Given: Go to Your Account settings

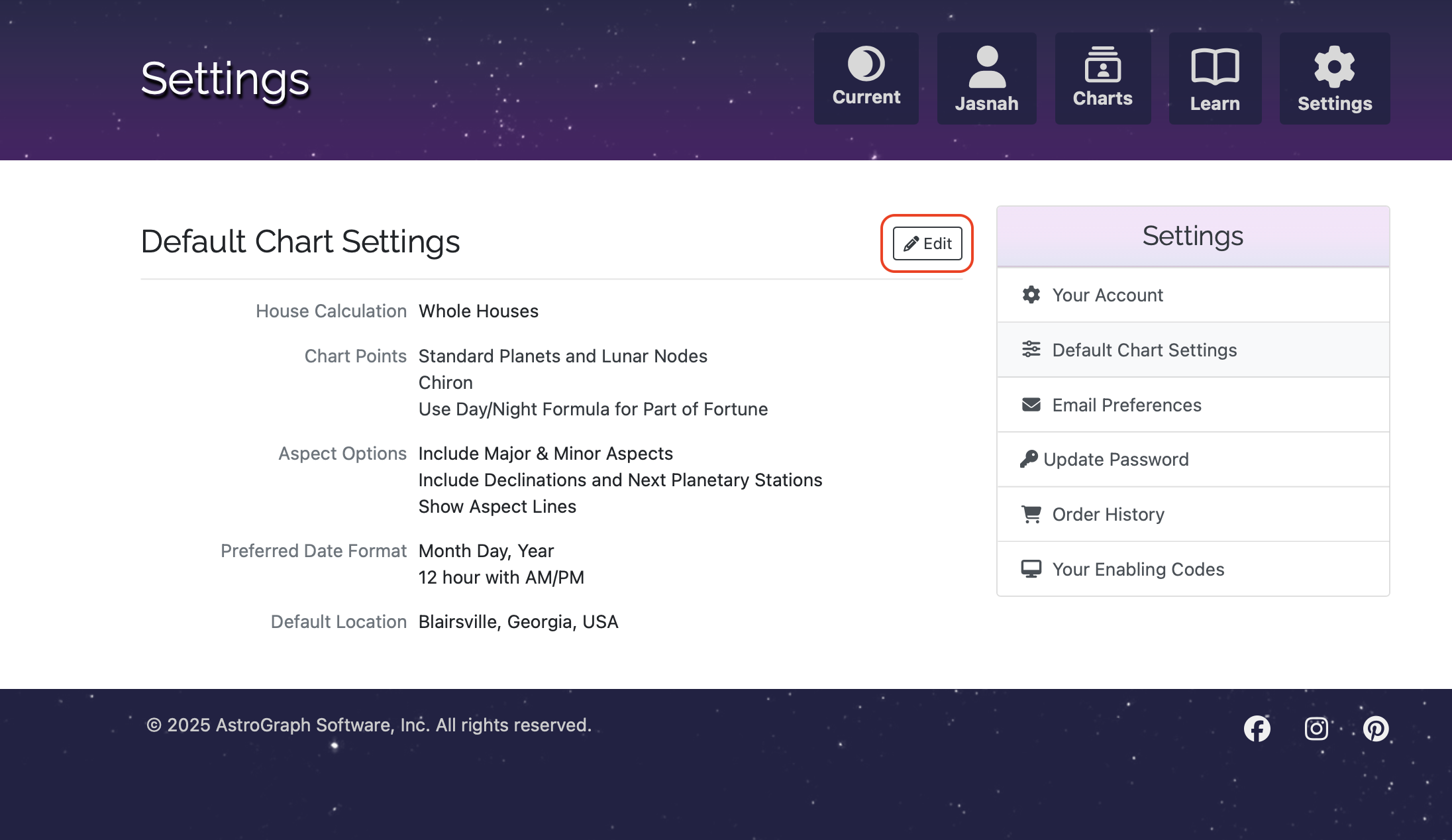Looking at the screenshot, I should tap(1108, 295).
